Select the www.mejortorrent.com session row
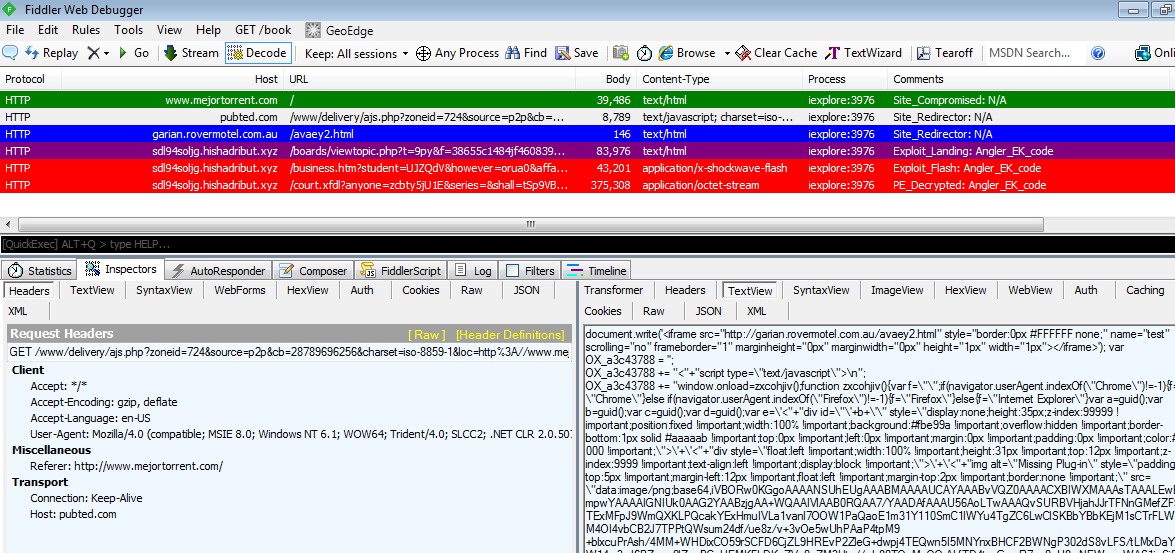 pos(588,100)
